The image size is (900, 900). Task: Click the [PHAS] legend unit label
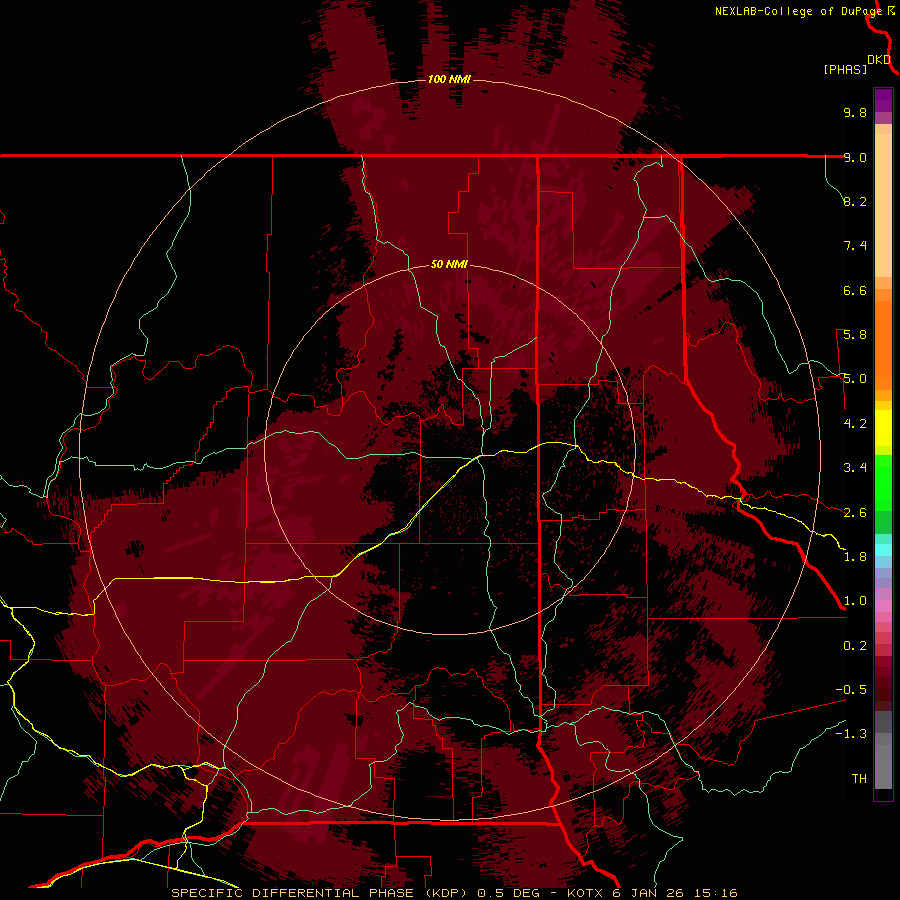click(x=845, y=69)
